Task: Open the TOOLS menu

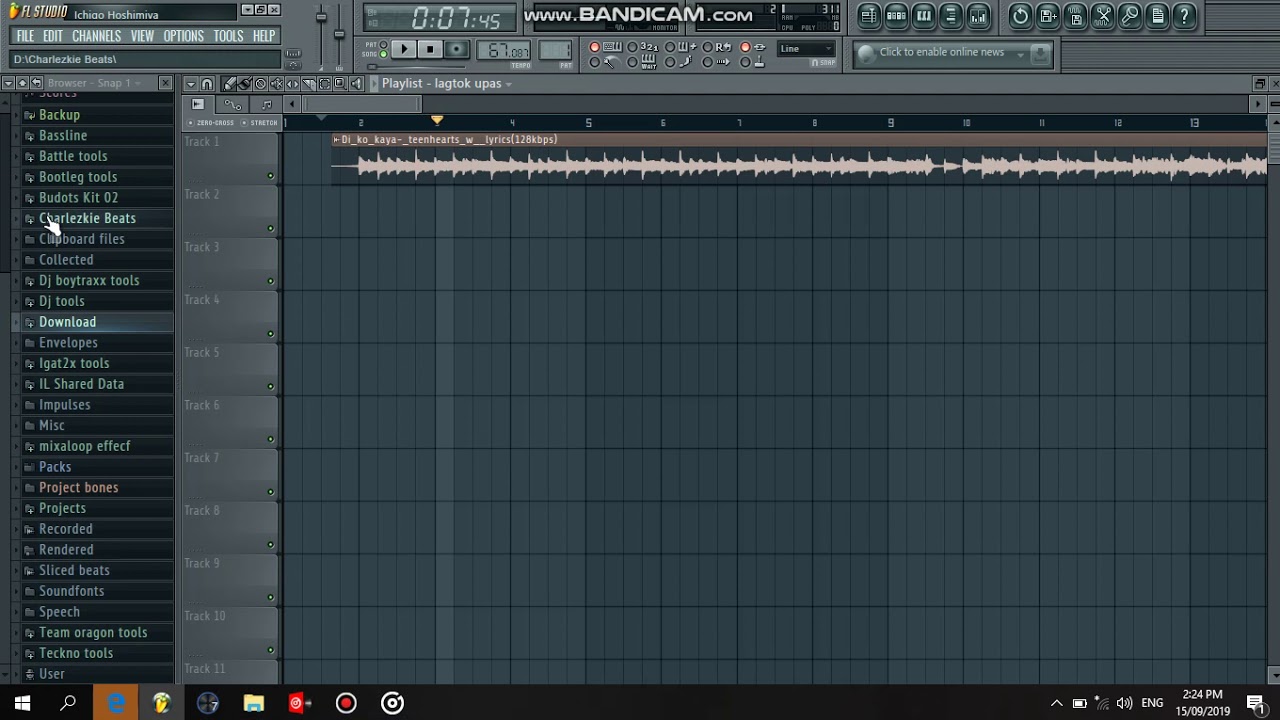Action: (228, 36)
